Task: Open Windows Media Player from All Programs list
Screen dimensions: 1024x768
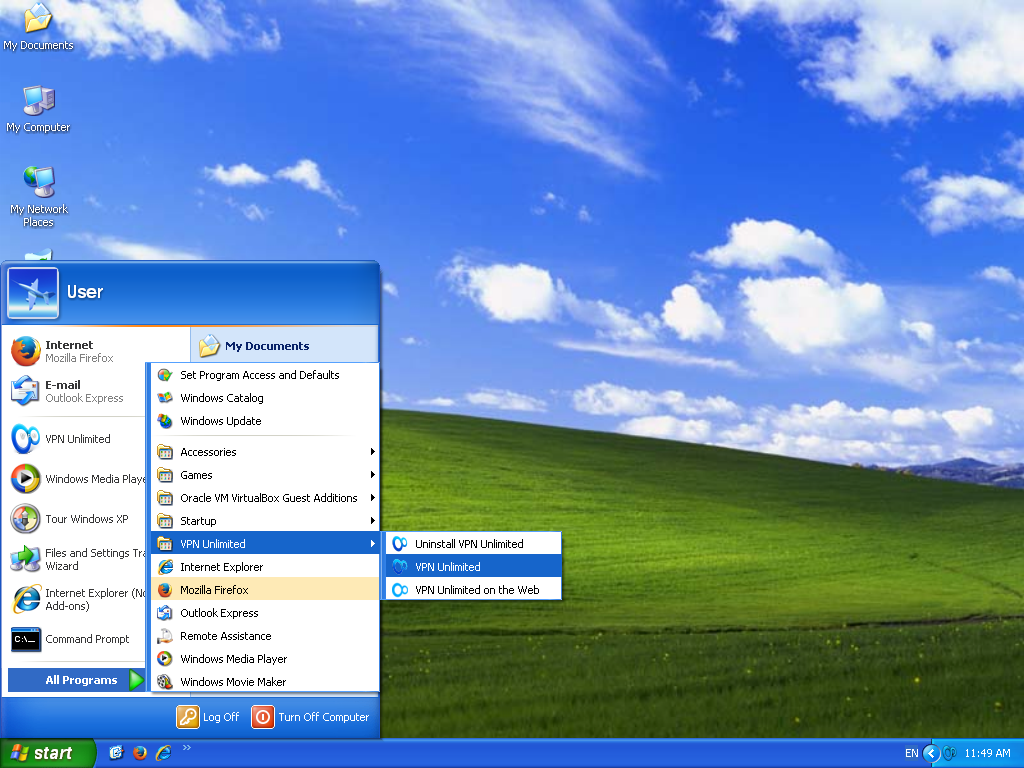Action: pos(265,658)
